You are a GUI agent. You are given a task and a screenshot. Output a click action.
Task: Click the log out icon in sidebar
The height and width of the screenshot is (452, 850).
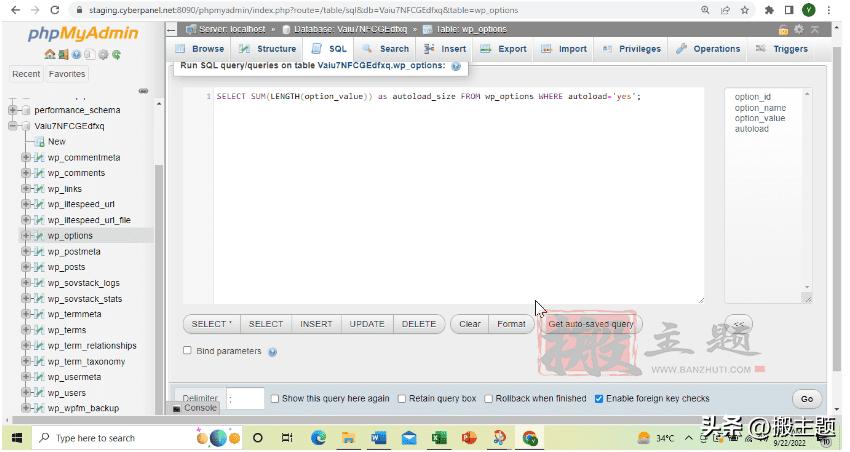point(63,54)
